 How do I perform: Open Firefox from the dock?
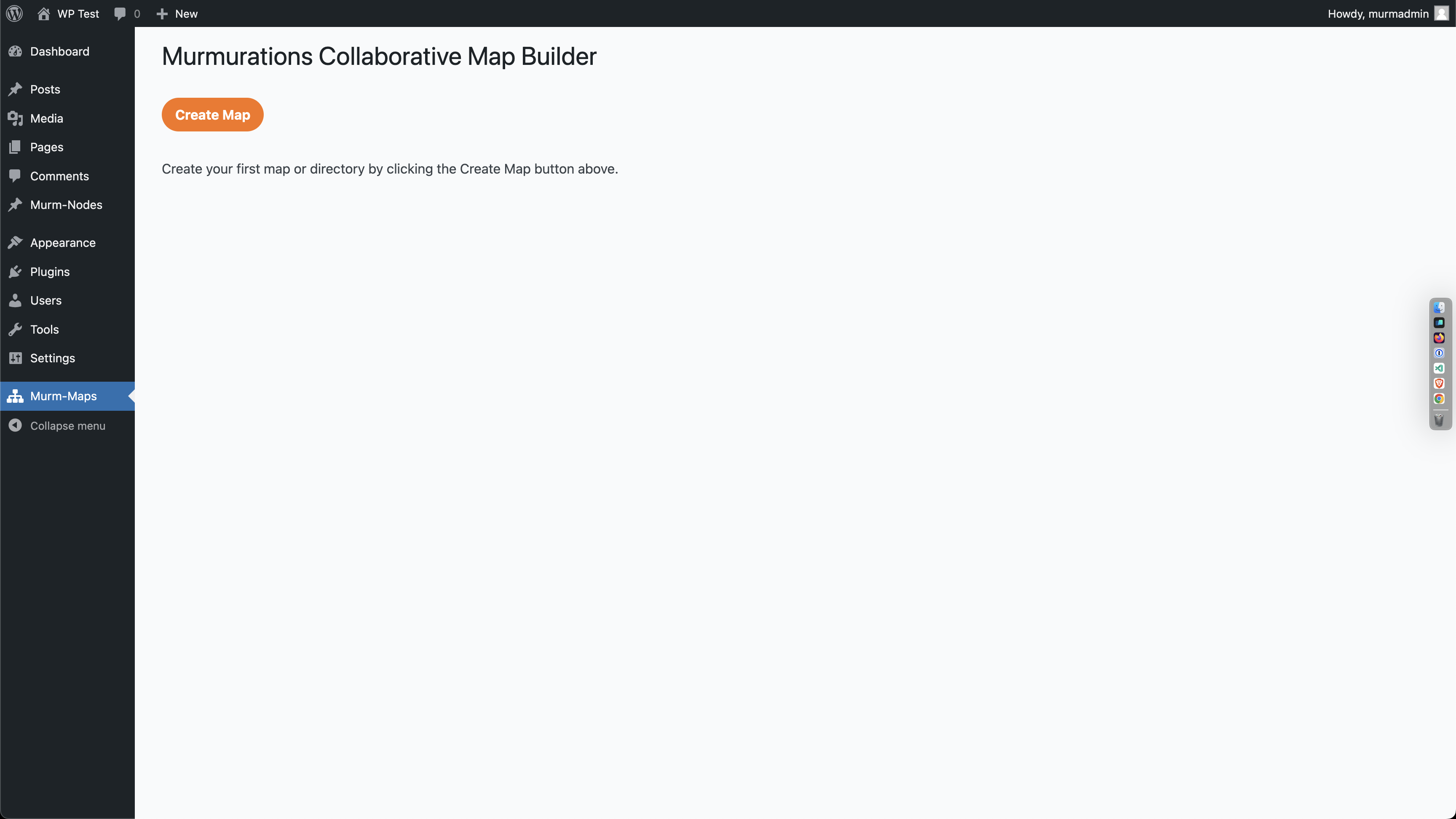[1439, 338]
